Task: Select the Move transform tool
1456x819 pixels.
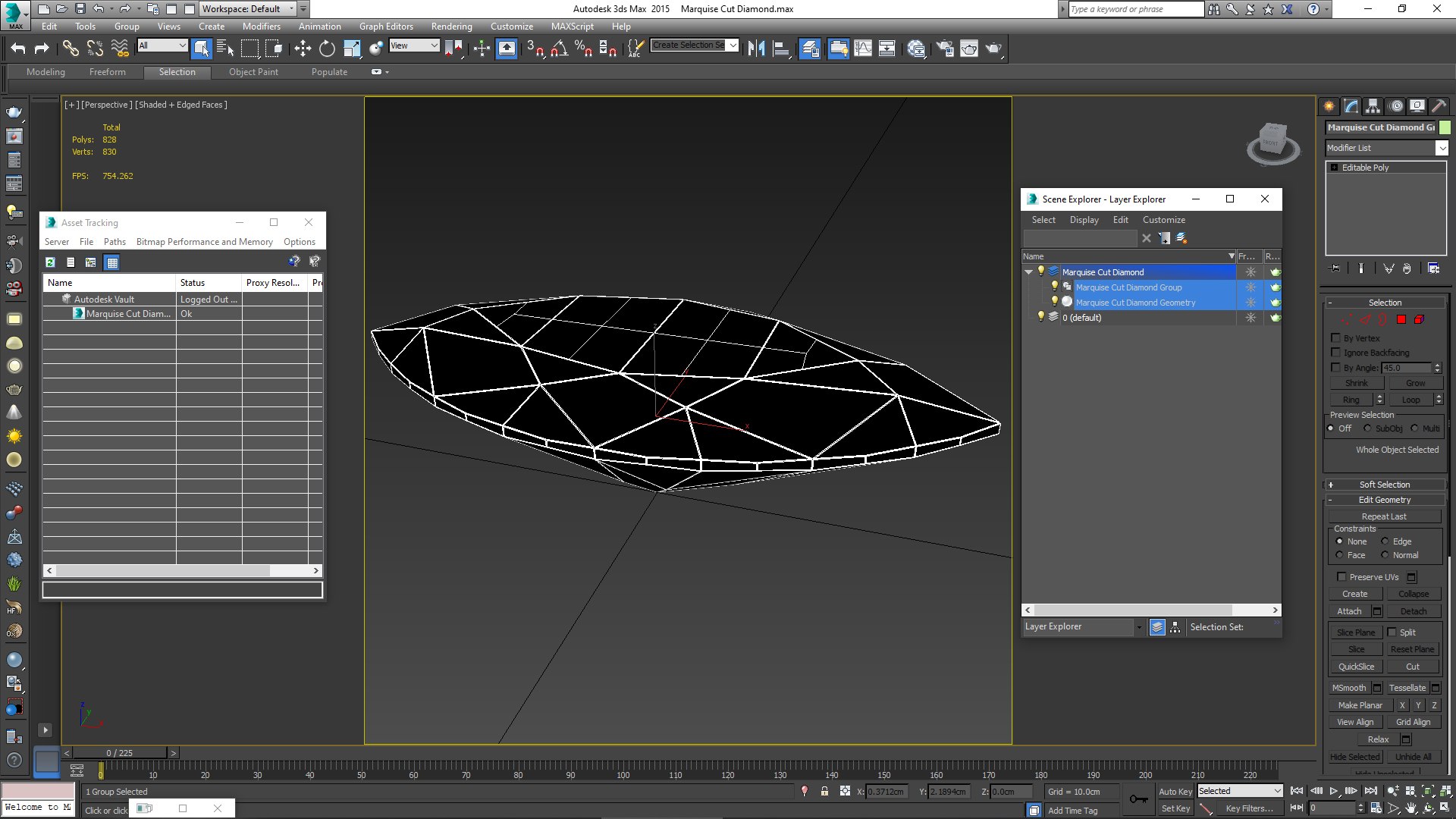Action: [x=303, y=49]
